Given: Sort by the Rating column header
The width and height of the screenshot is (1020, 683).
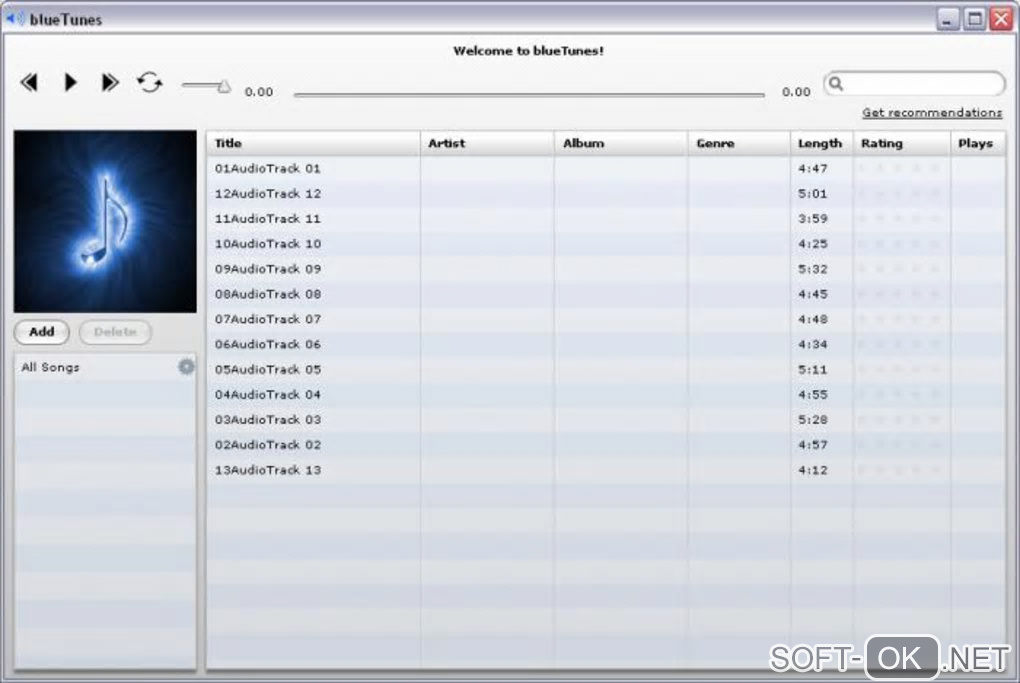Looking at the screenshot, I should [902, 144].
